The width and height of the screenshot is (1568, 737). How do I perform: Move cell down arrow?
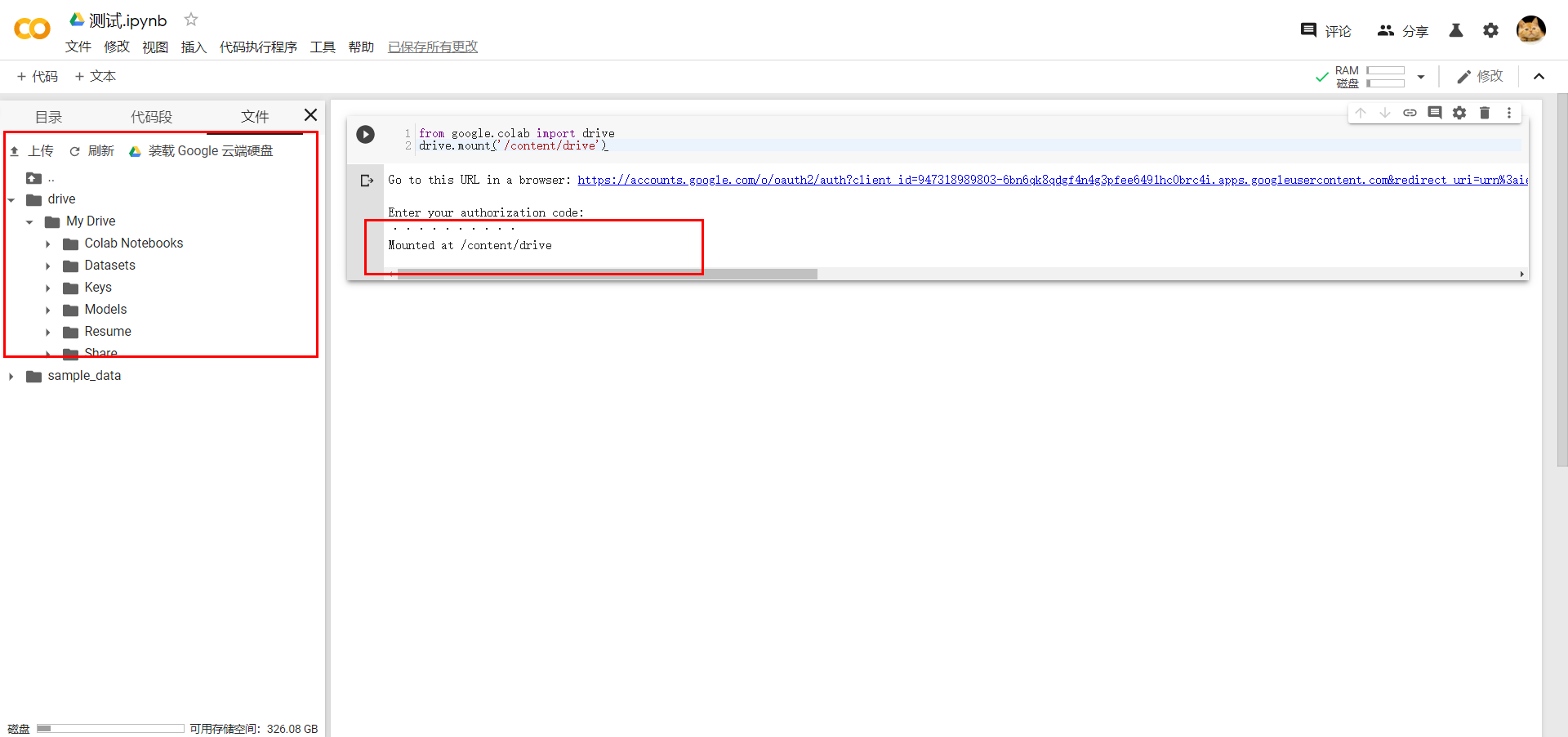(x=1385, y=113)
